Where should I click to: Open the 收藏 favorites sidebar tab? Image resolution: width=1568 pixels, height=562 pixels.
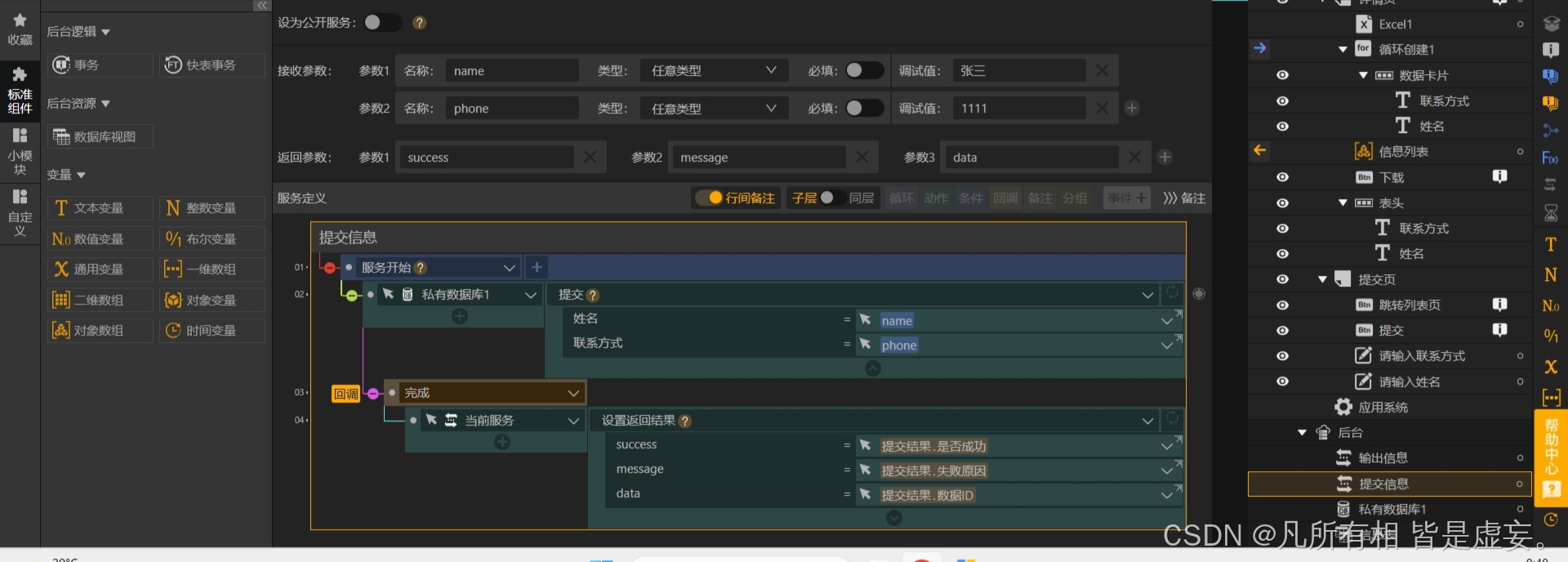20,29
